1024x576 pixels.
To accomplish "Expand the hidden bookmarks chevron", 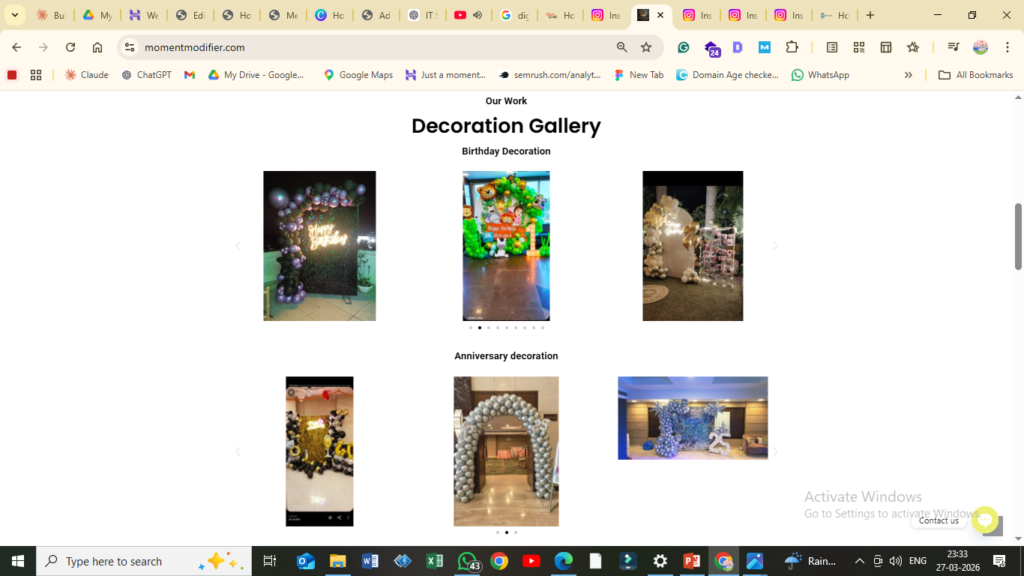I will [x=908, y=75].
